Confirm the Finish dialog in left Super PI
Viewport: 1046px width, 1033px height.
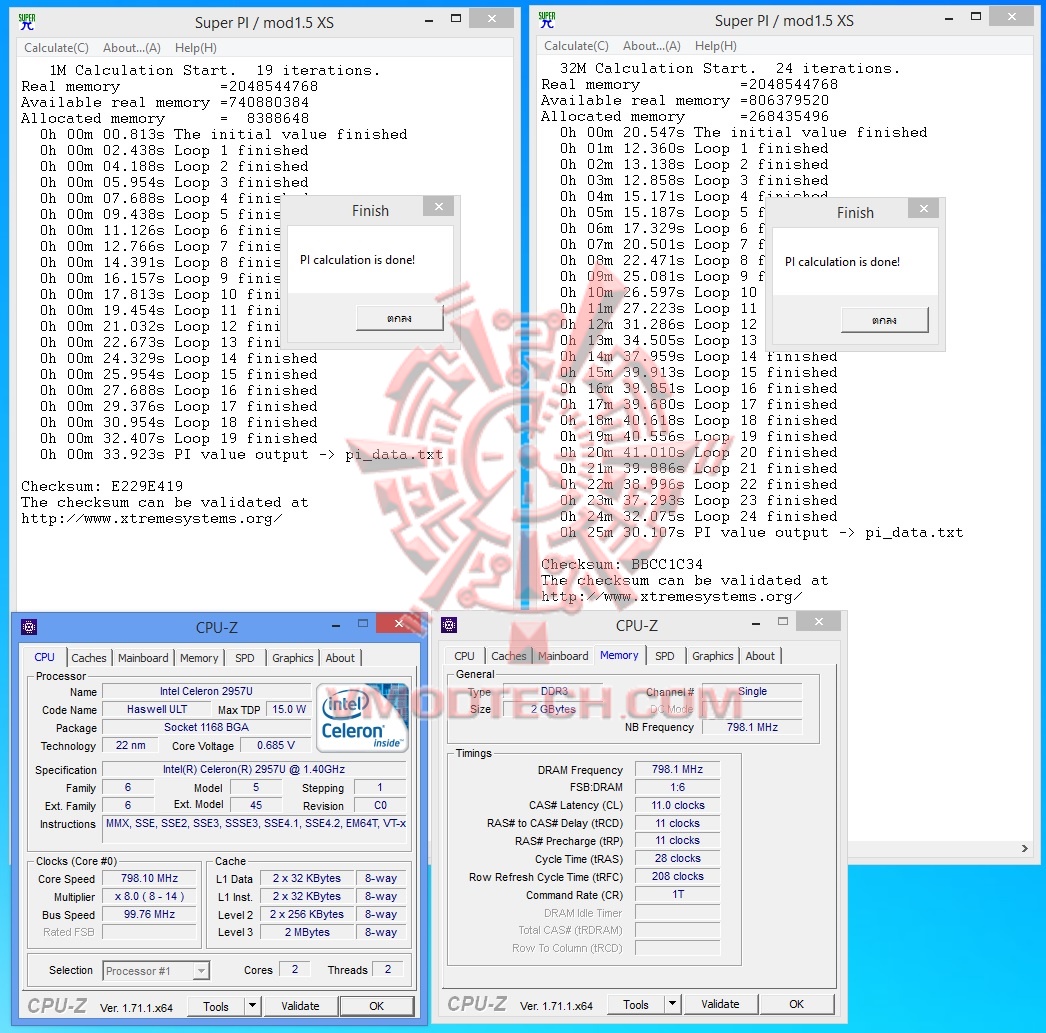click(400, 318)
